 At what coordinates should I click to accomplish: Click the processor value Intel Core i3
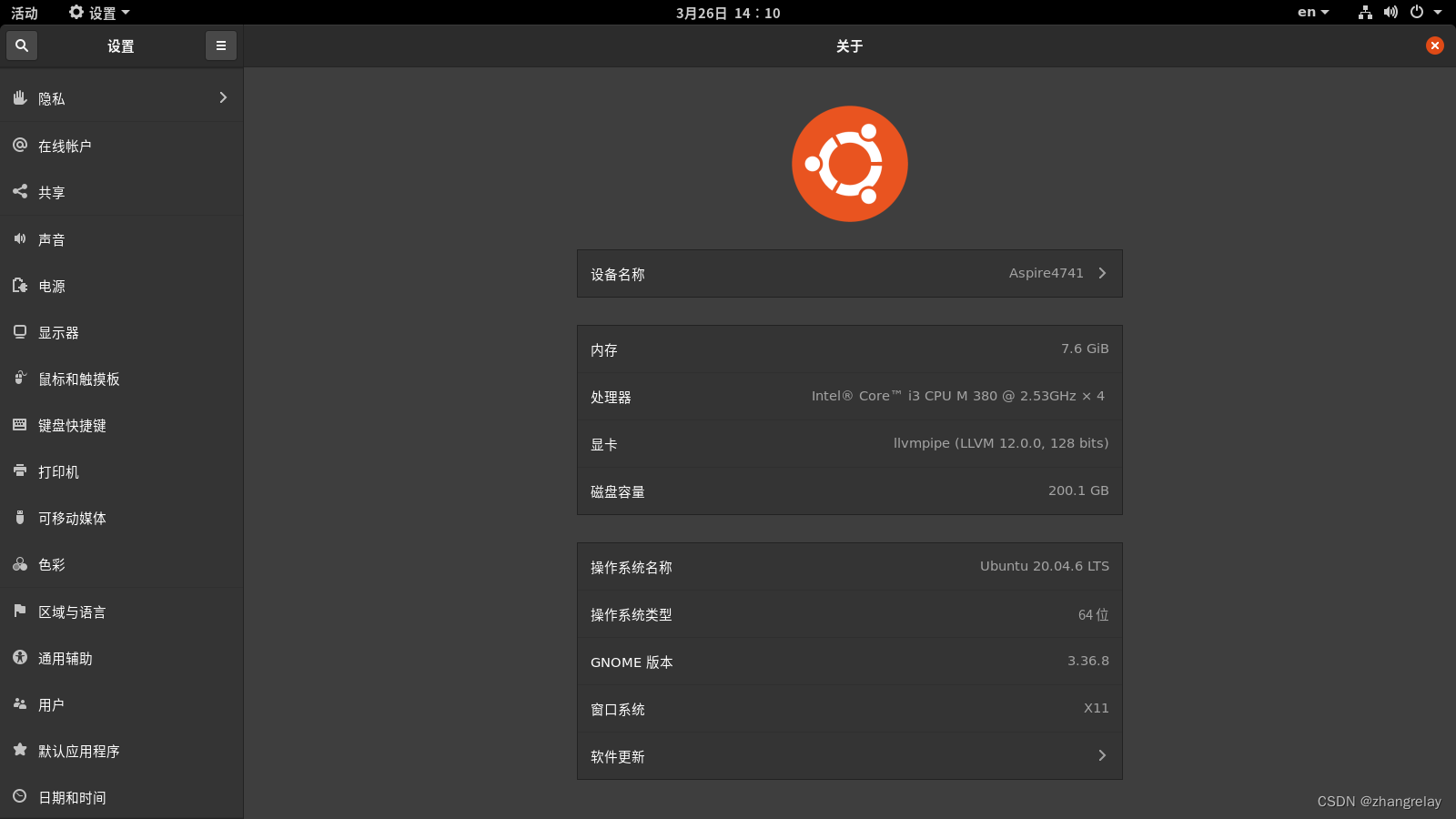958,396
